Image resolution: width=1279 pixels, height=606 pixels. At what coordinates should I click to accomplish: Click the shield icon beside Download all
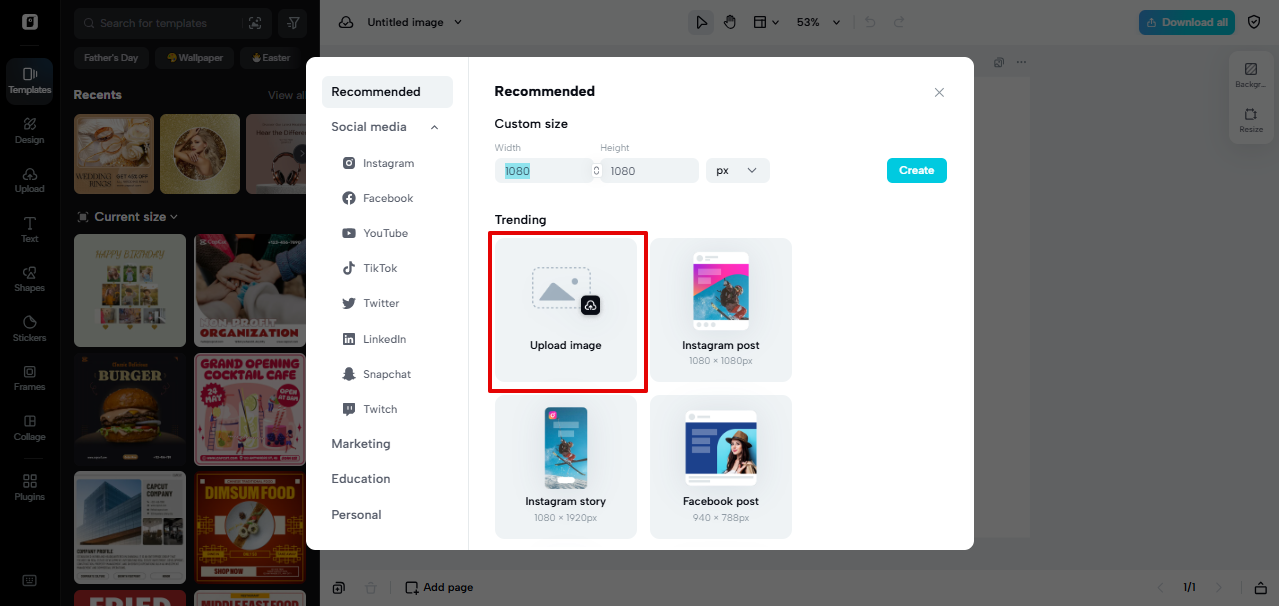coord(1254,22)
